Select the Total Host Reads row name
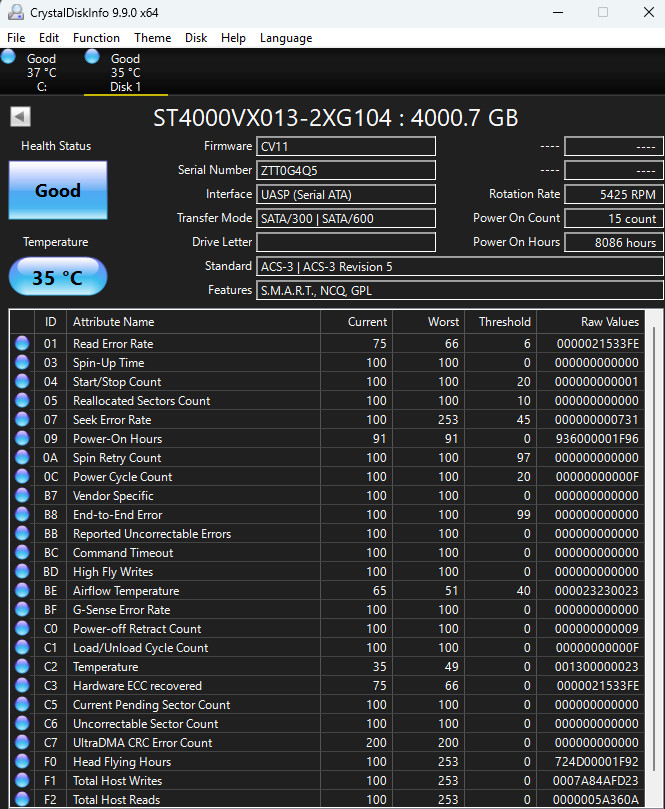665x809 pixels. coord(117,799)
